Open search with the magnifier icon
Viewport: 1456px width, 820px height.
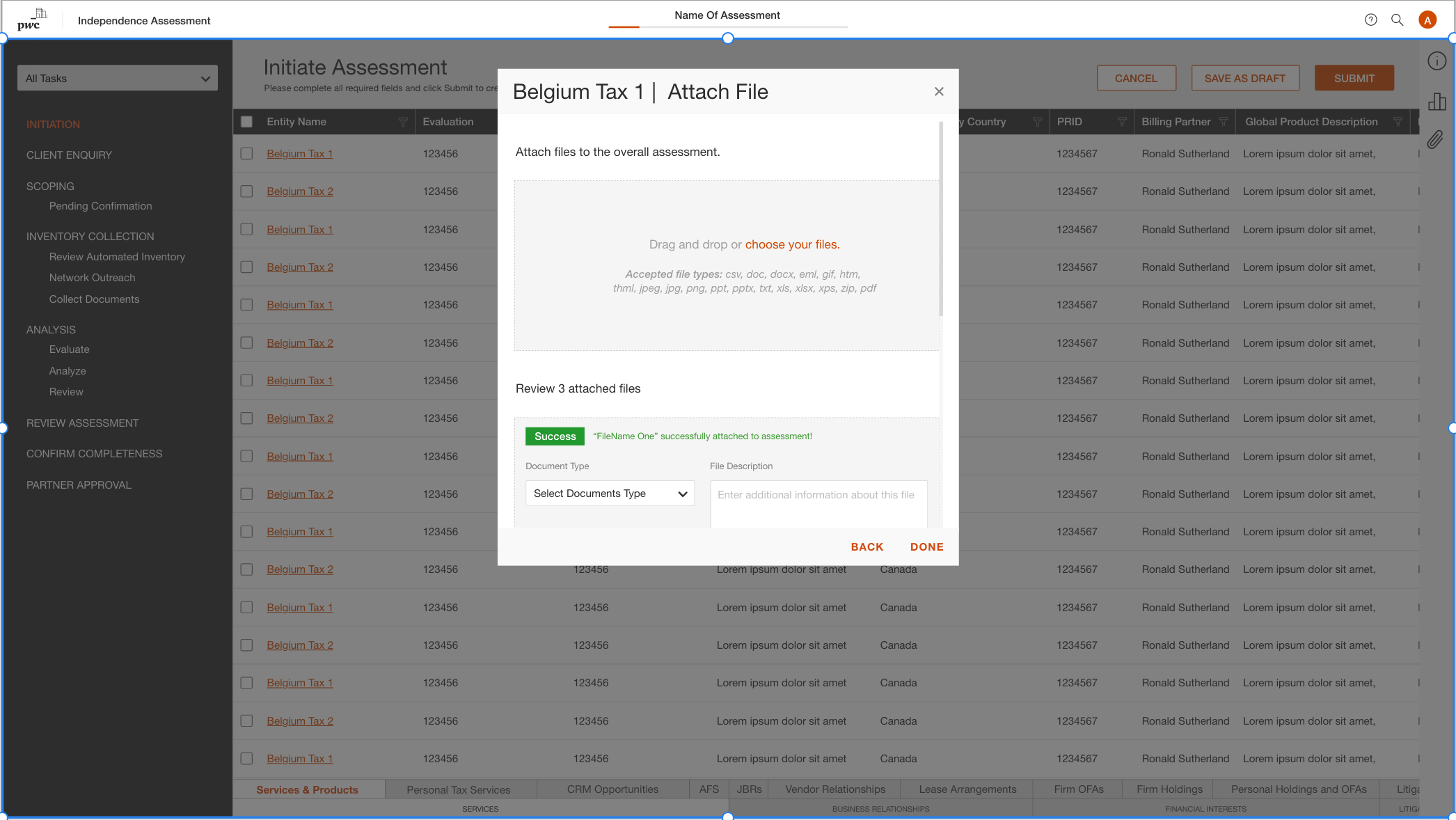click(1397, 19)
